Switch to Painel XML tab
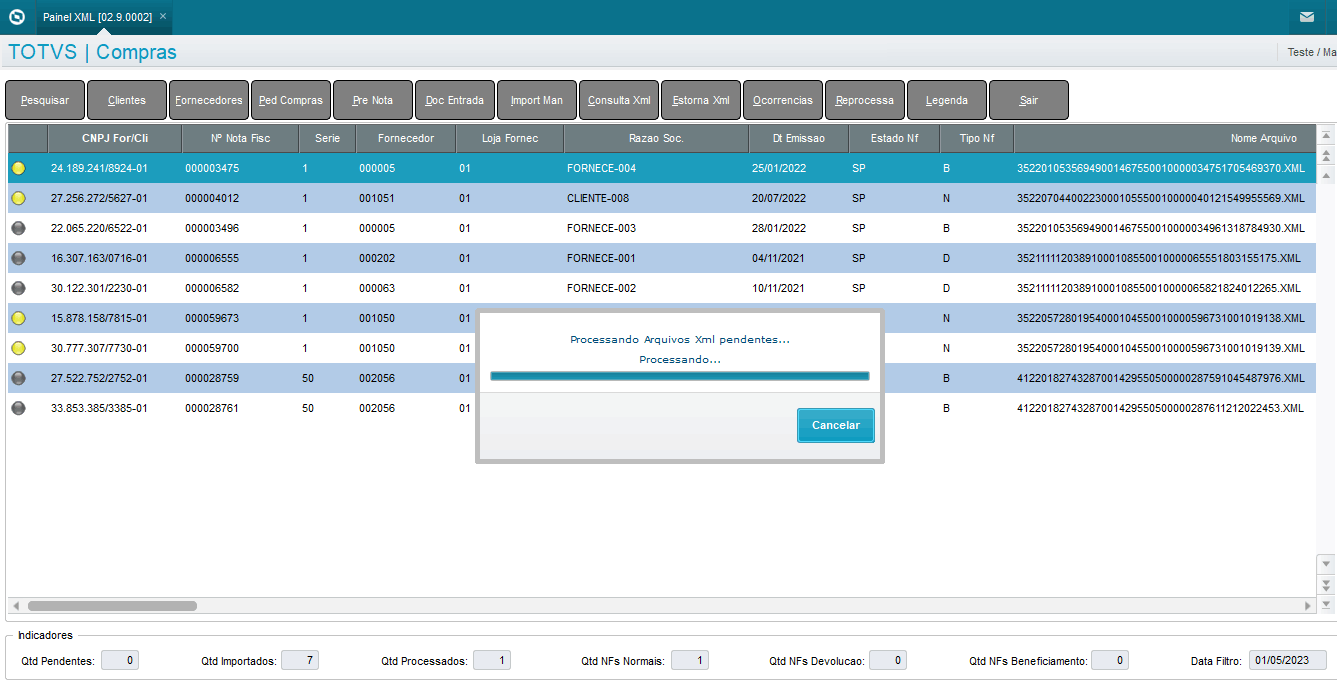The image size is (1337, 687). pos(98,17)
